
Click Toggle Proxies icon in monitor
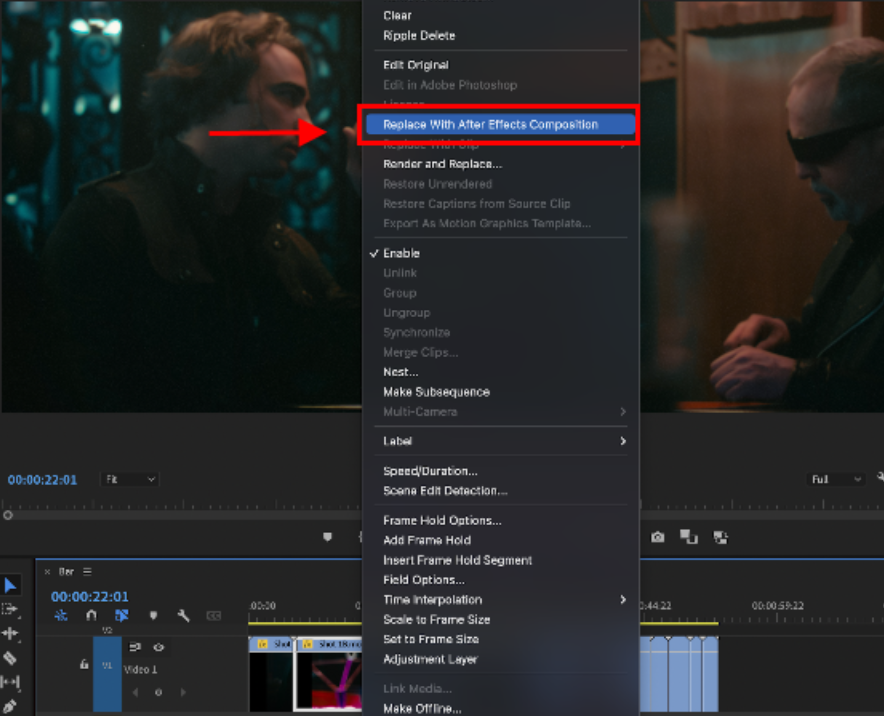pyautogui.click(x=721, y=537)
